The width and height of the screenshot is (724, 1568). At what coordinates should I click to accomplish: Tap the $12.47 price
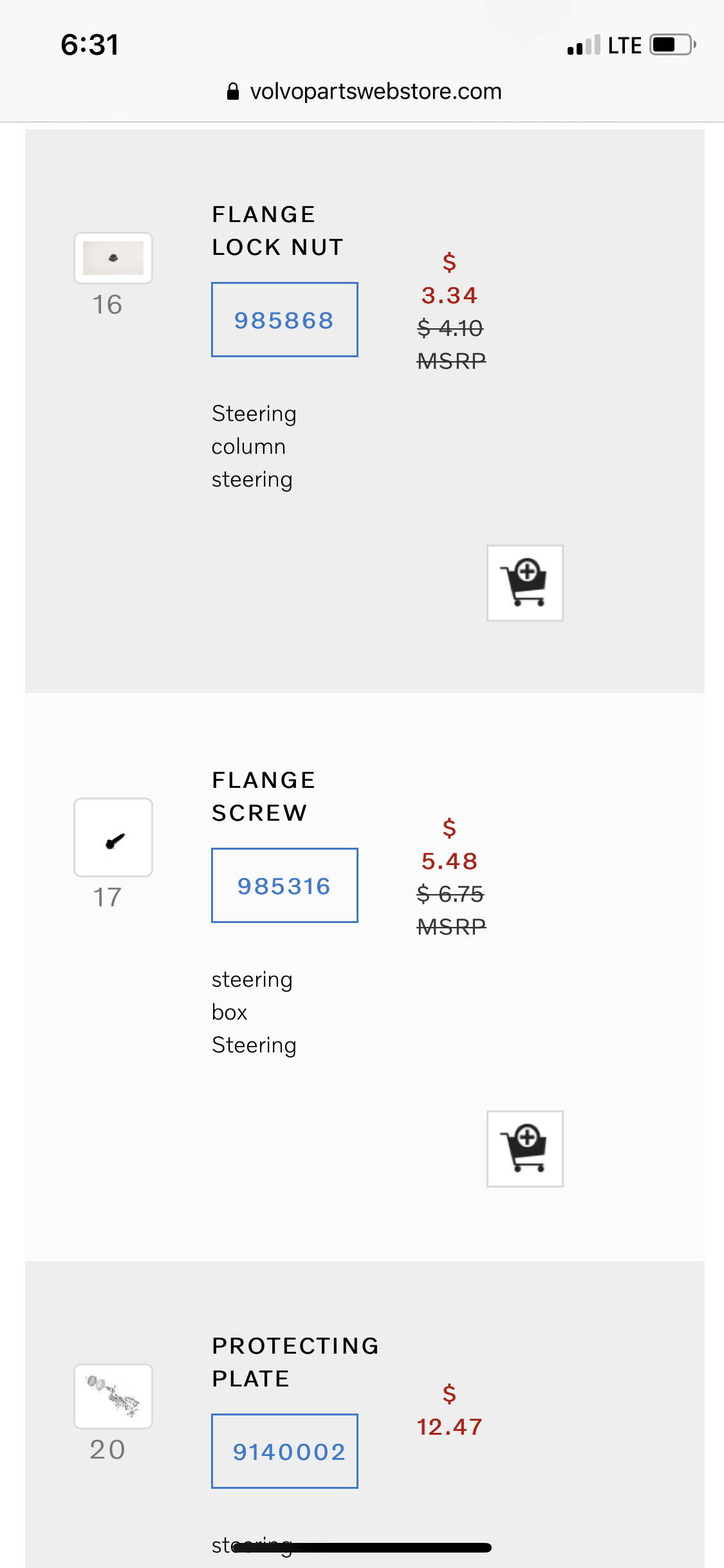pyautogui.click(x=449, y=1426)
